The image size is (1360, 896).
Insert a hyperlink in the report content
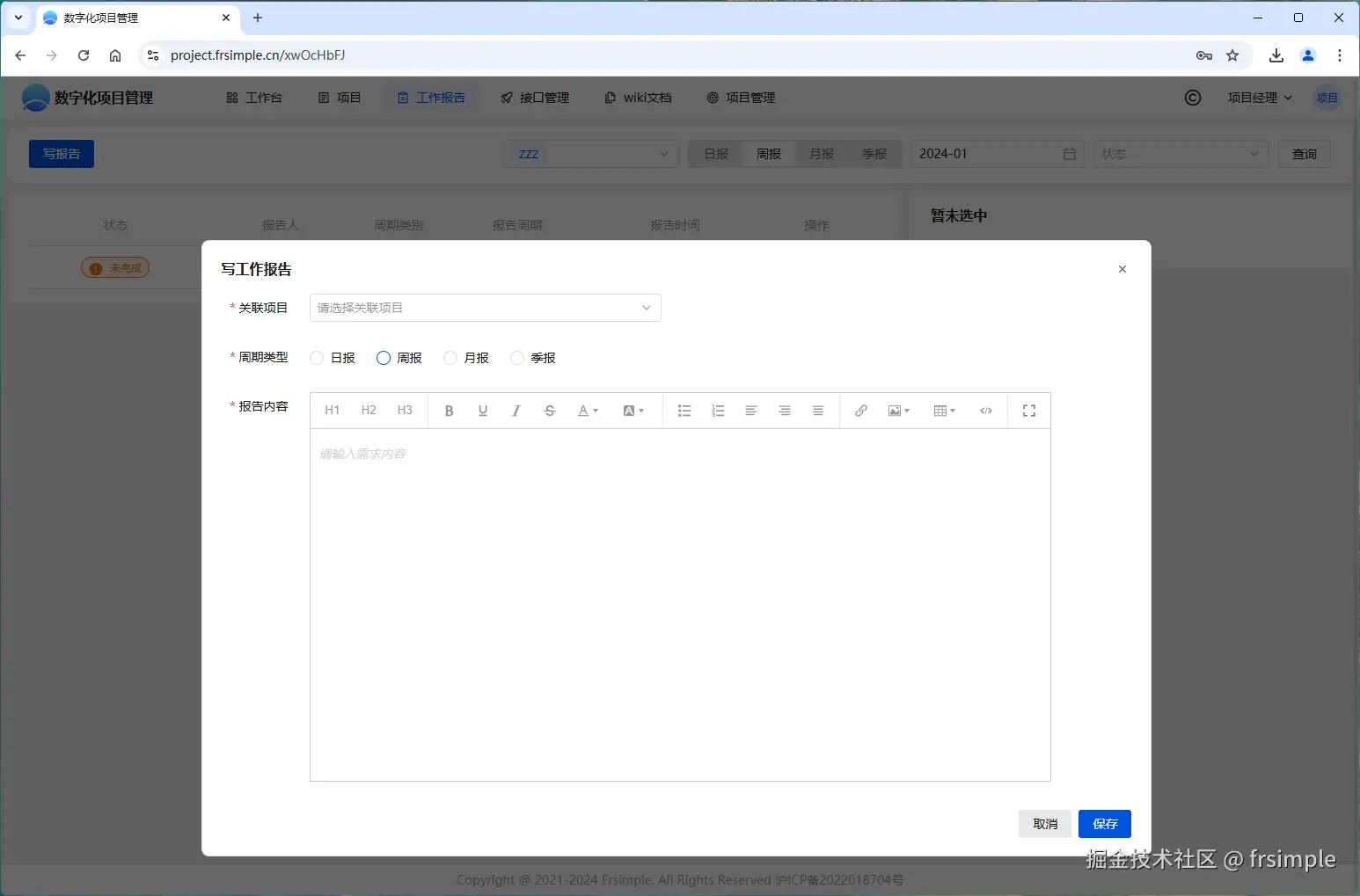[x=859, y=410]
